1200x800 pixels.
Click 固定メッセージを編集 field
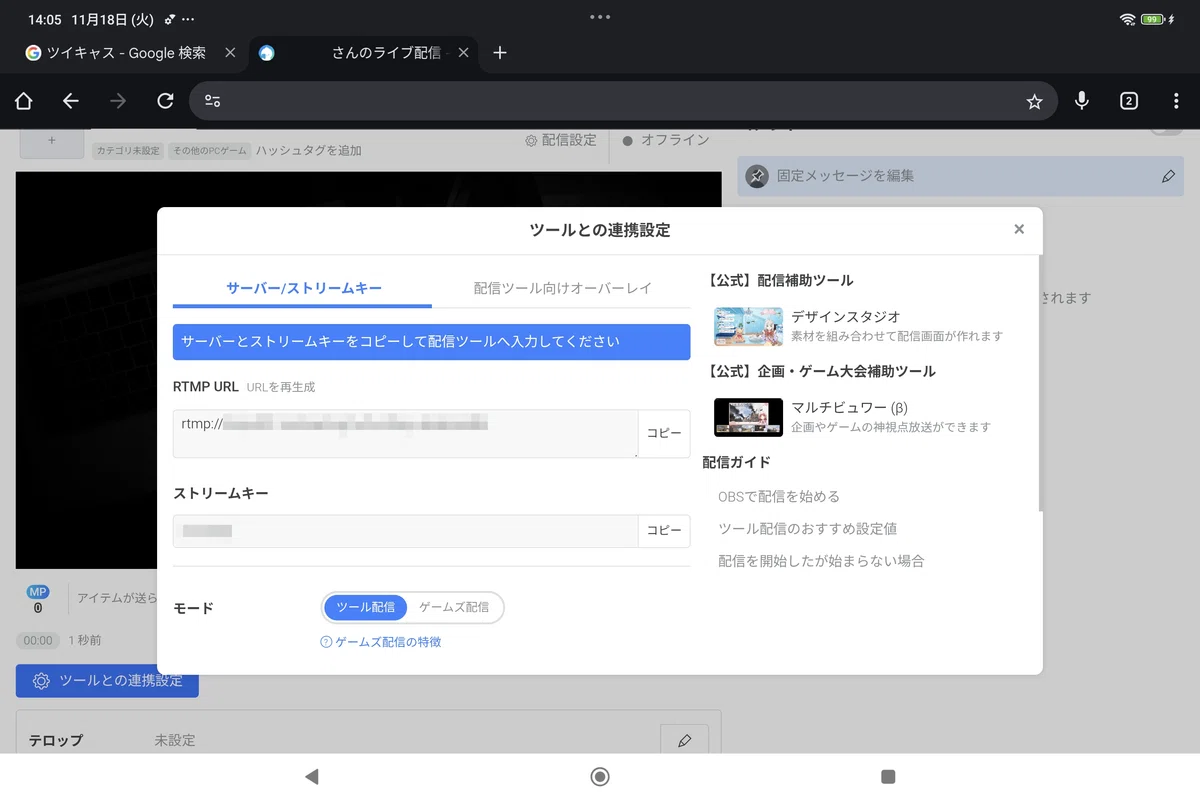click(960, 176)
